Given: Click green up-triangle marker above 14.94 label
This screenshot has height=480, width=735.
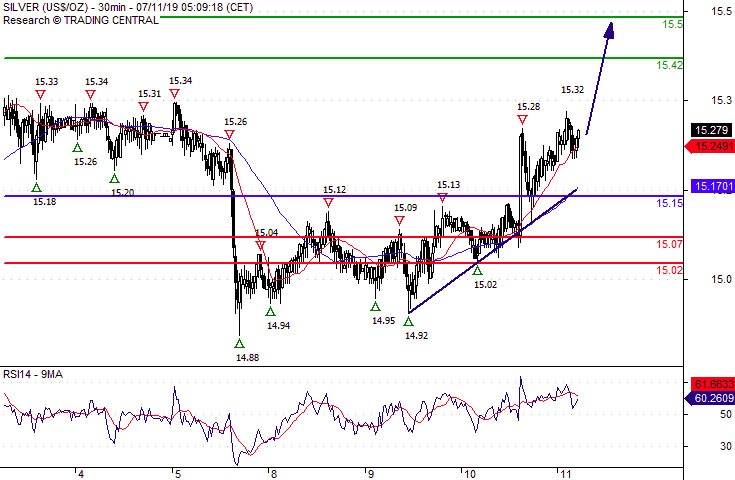Looking at the screenshot, I should [270, 312].
